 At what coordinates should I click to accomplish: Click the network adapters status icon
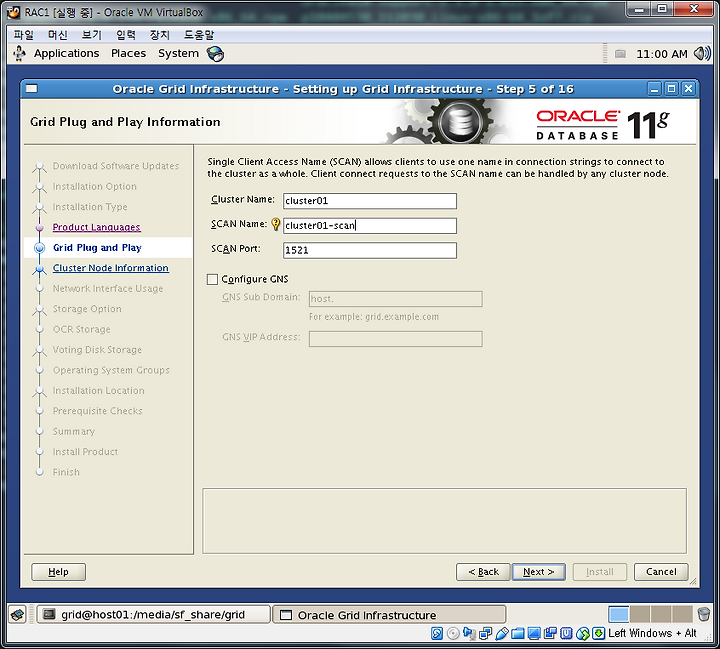[485, 633]
